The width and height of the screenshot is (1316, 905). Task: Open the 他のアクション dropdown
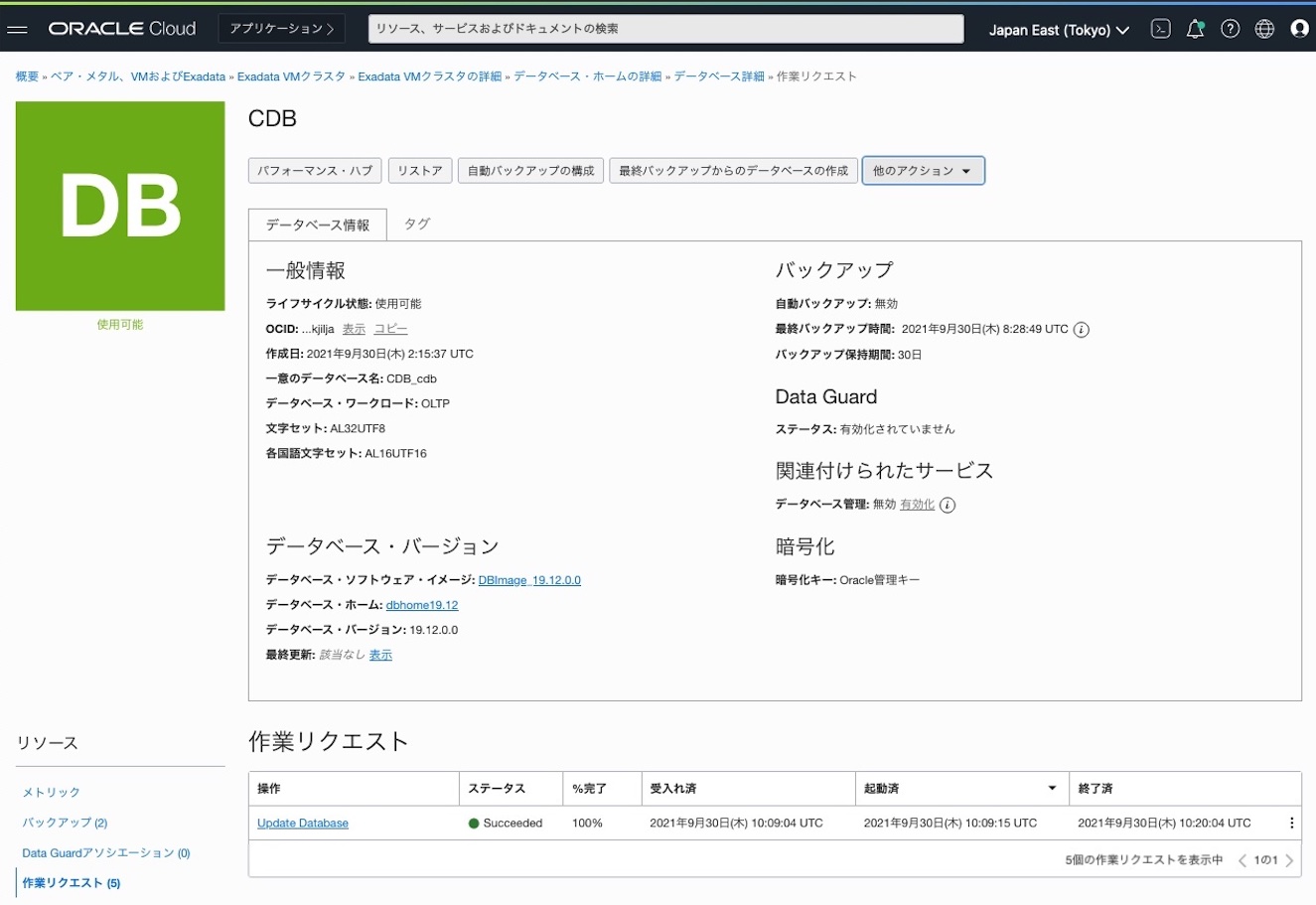923,171
